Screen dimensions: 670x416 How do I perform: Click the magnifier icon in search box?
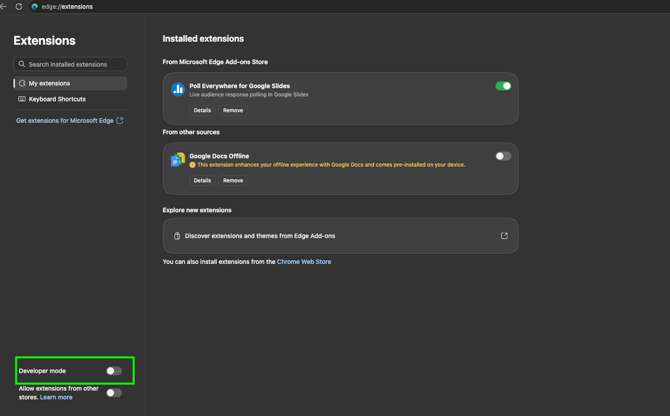(x=22, y=64)
